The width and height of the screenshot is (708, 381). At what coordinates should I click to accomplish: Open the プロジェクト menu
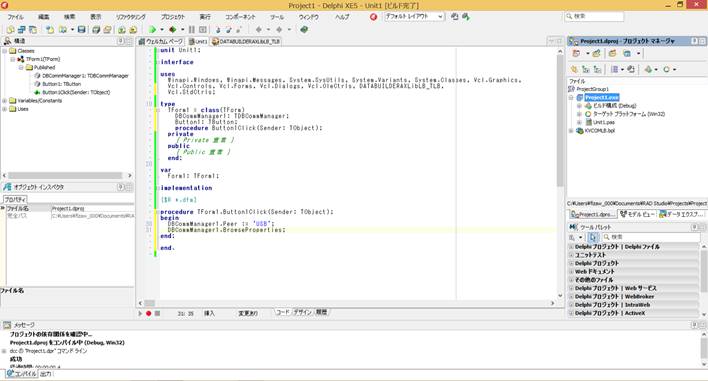coord(173,17)
